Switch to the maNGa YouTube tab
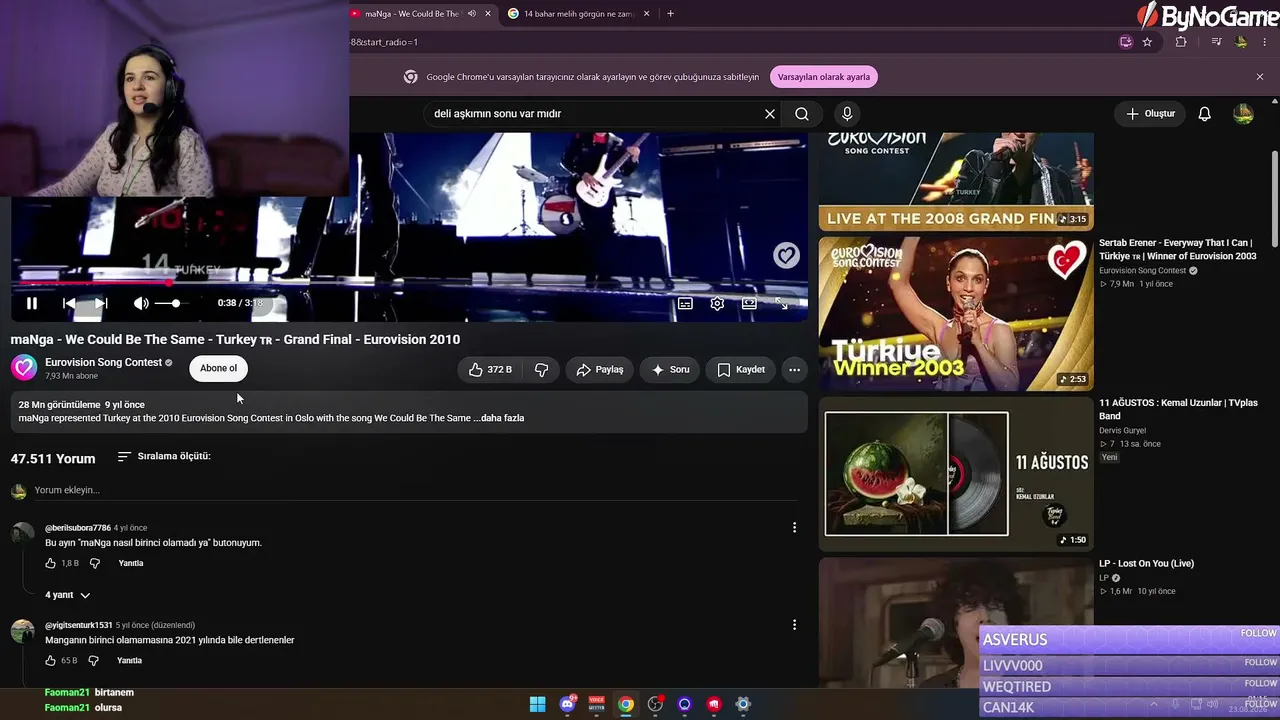Viewport: 1280px width, 720px height. pyautogui.click(x=411, y=14)
